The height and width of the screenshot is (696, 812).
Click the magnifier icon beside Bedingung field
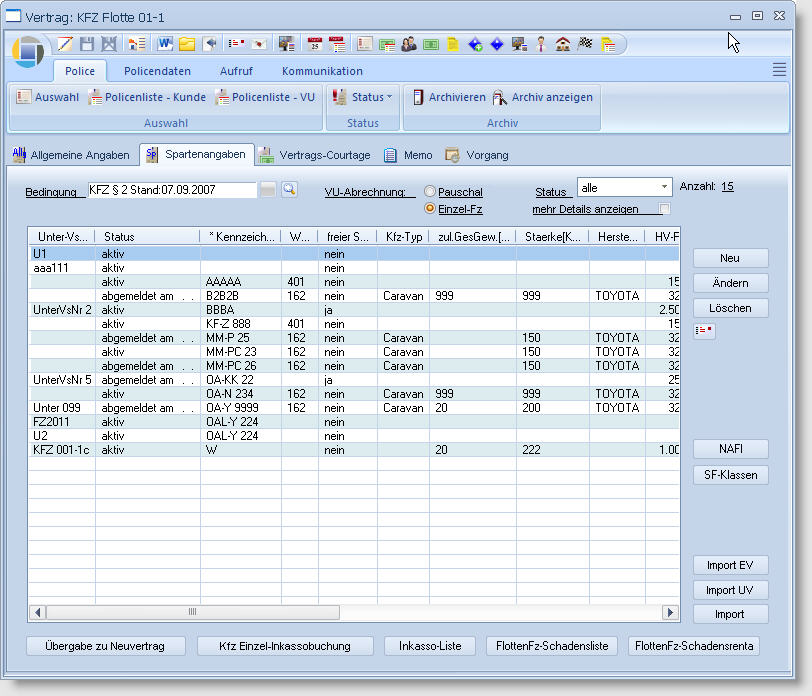pos(289,190)
